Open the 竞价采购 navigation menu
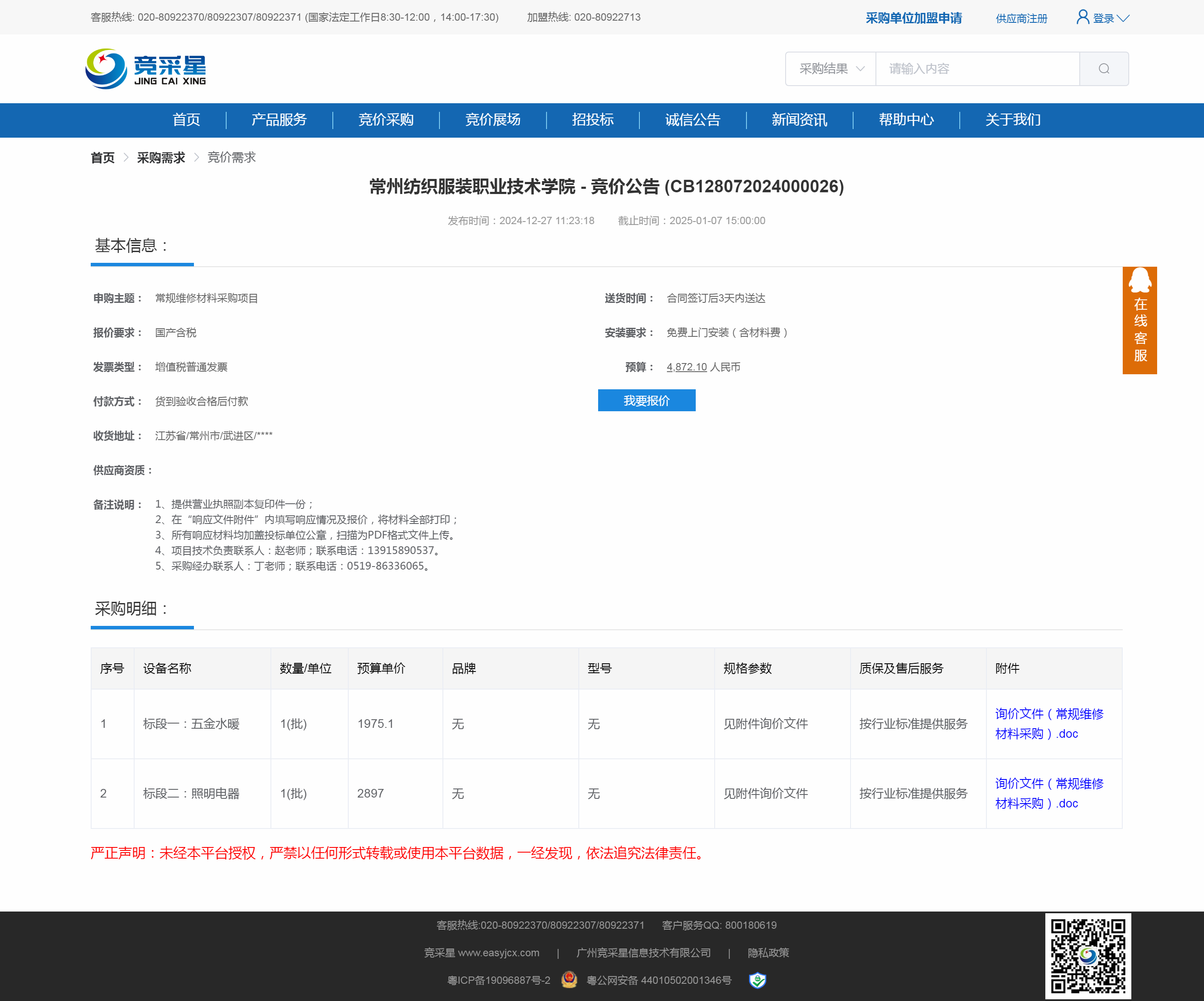 pos(386,120)
